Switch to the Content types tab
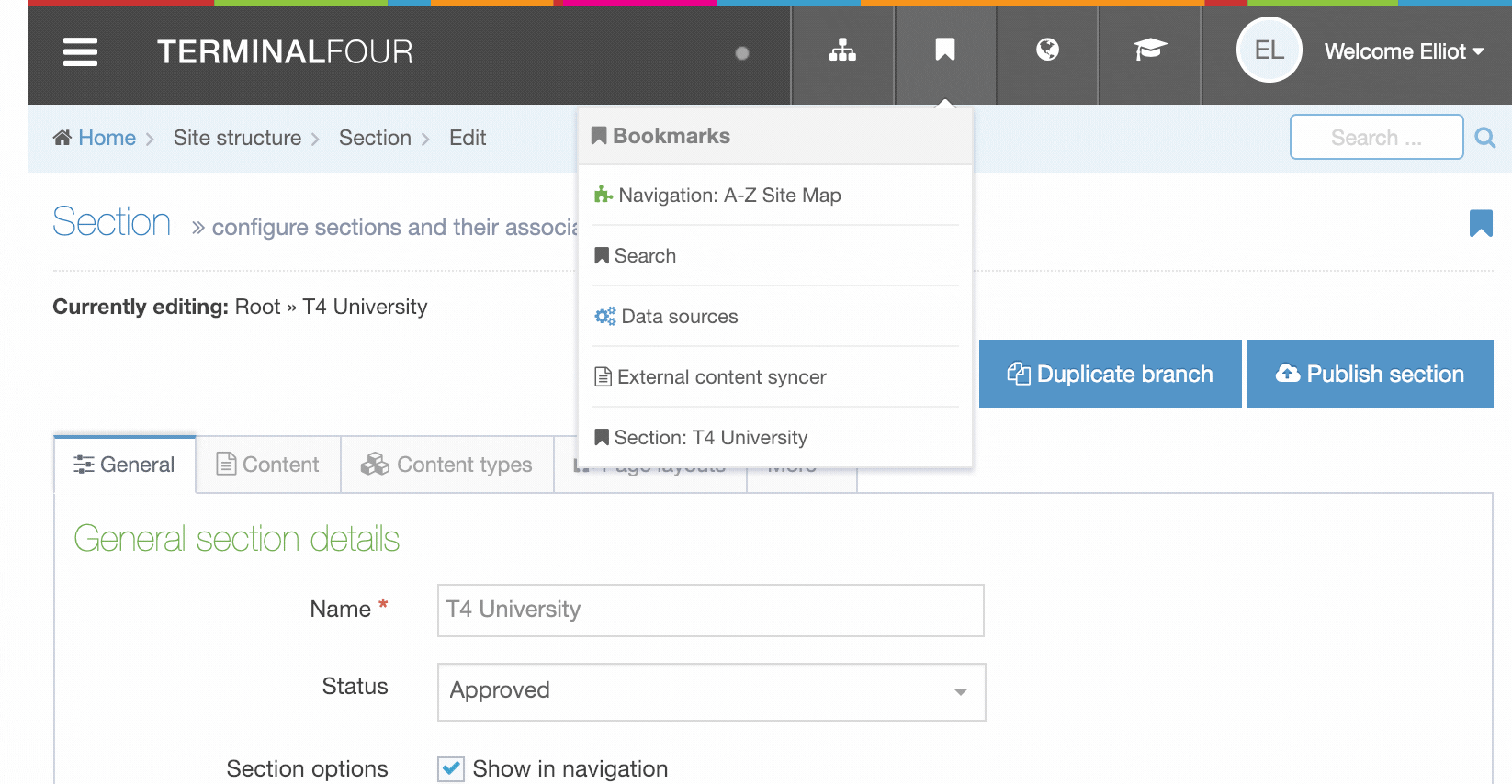Screen dimensions: 1512x784 pos(447,465)
